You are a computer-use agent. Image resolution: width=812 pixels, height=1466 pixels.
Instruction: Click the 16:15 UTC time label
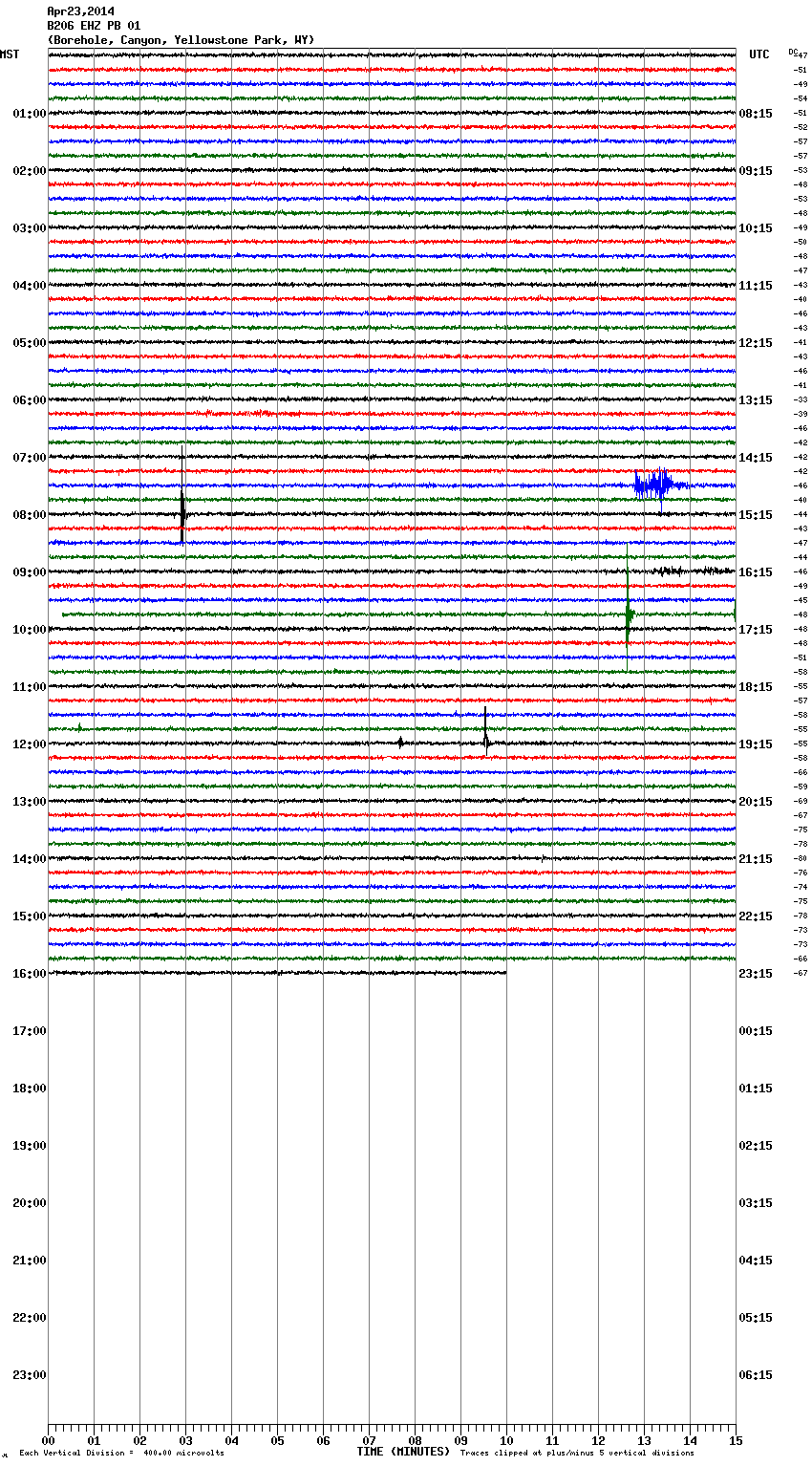coord(756,572)
